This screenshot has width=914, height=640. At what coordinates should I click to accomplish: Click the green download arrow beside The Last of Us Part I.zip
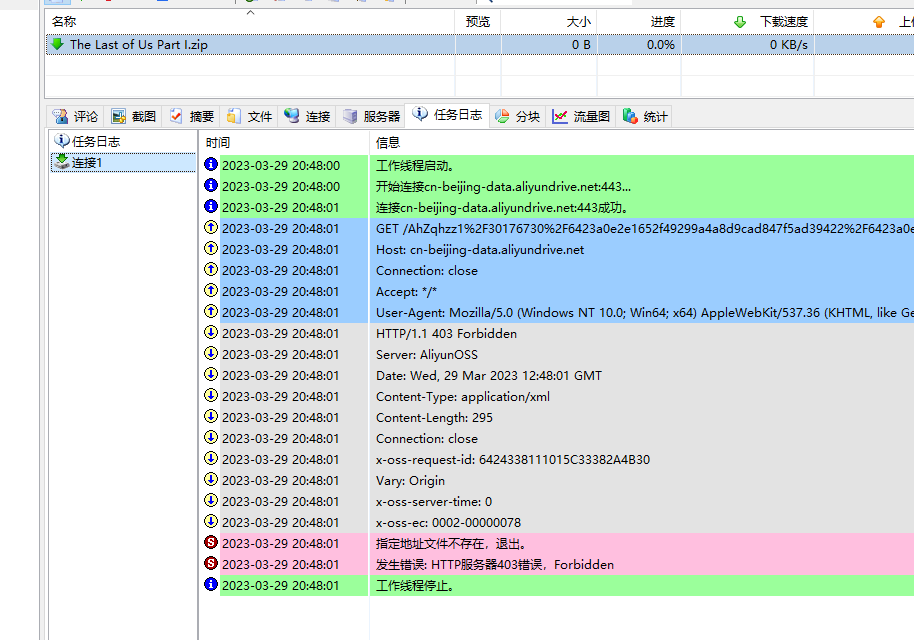pyautogui.click(x=57, y=44)
